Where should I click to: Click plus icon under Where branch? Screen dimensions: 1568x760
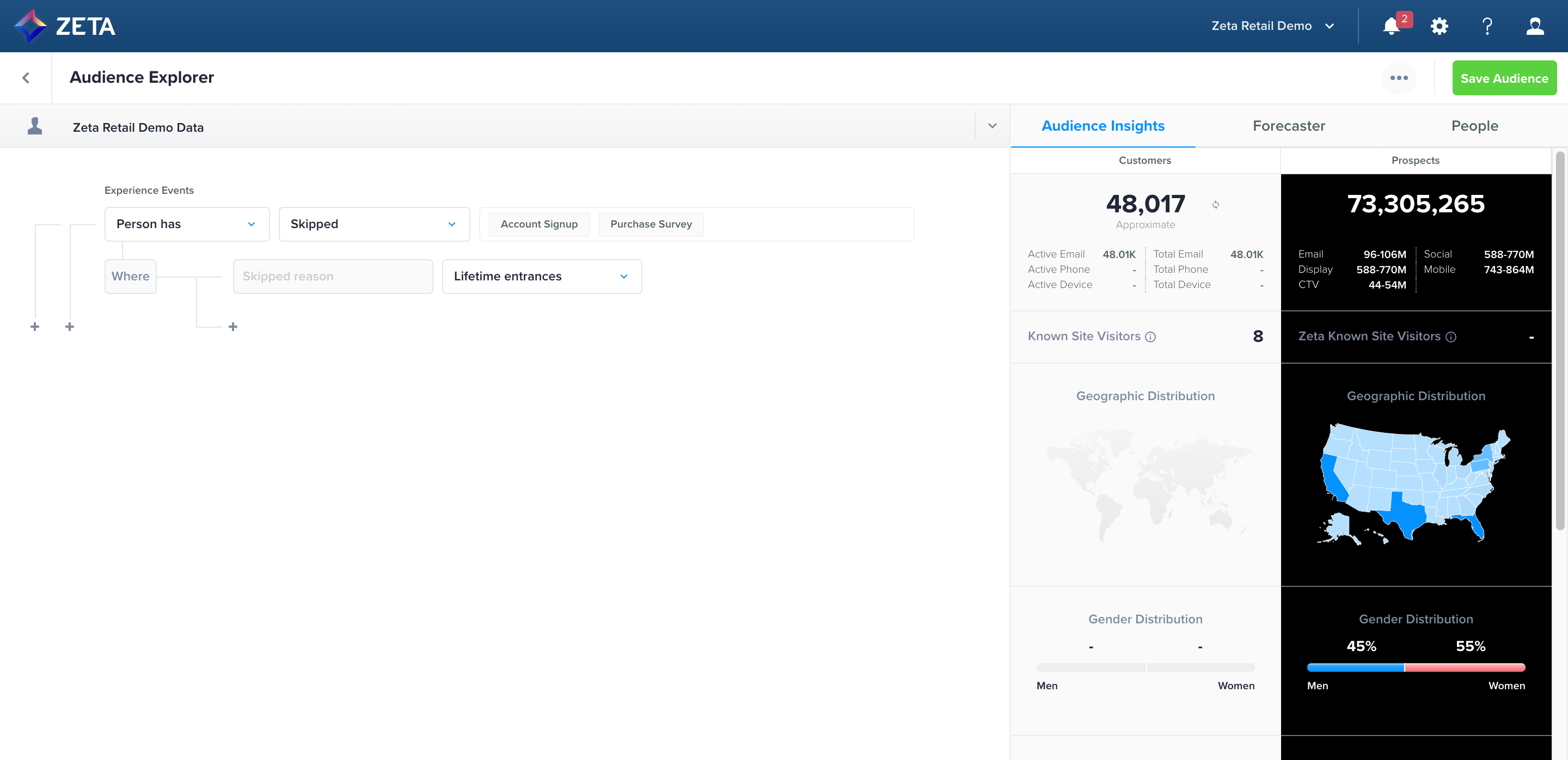(x=232, y=327)
